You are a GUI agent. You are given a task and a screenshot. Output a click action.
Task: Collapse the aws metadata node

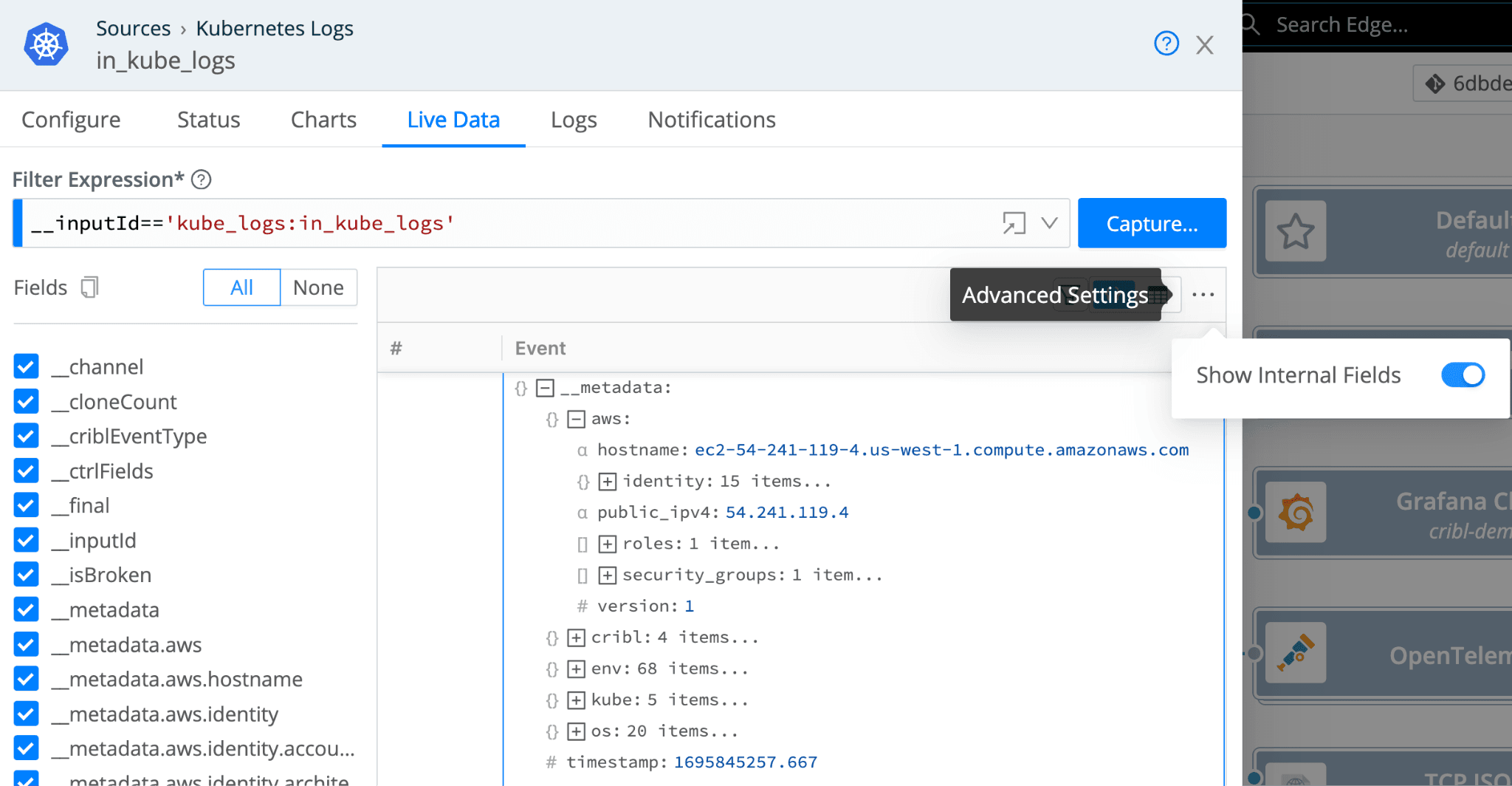tap(576, 420)
